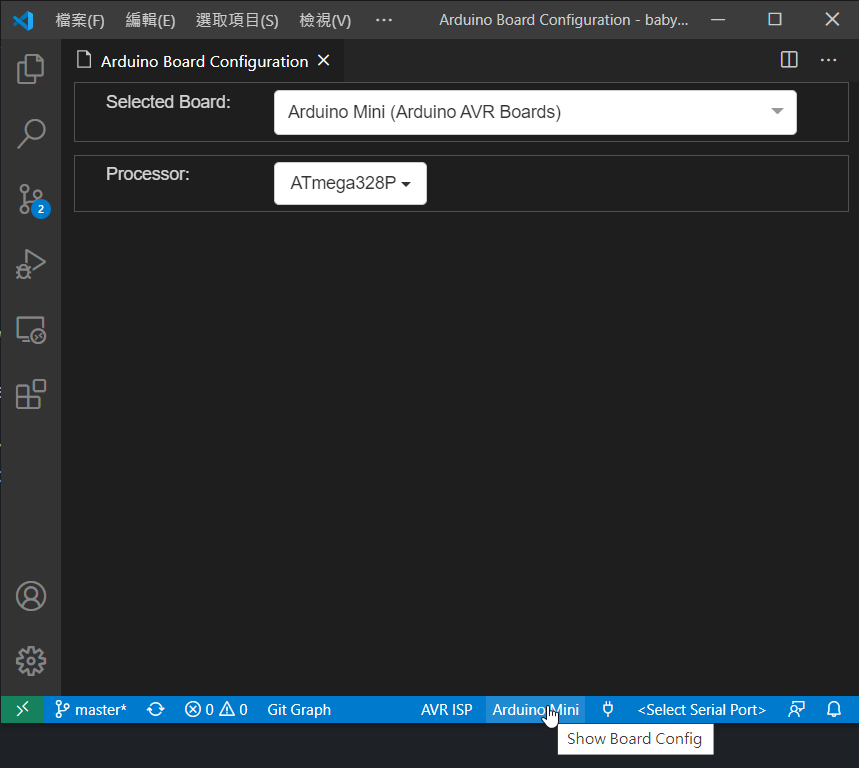Viewport: 859px width, 768px height.
Task: Click <Select Serial Port> in status bar
Action: (x=702, y=709)
